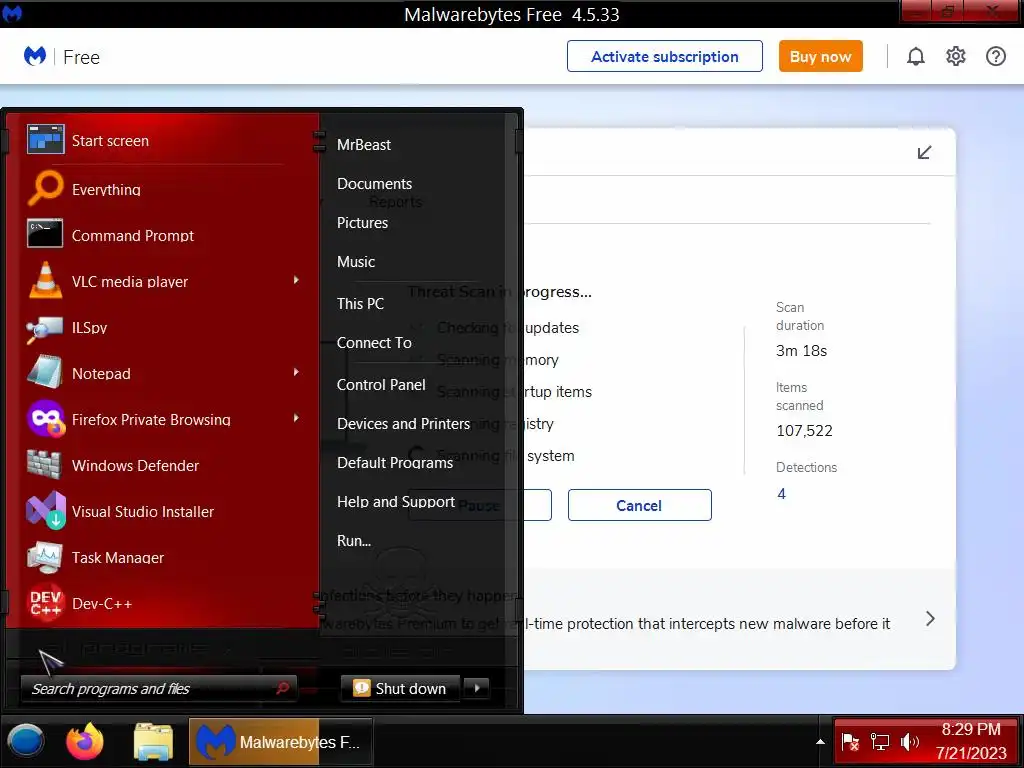Switch to Malwarebytes taskbar button

point(281,742)
